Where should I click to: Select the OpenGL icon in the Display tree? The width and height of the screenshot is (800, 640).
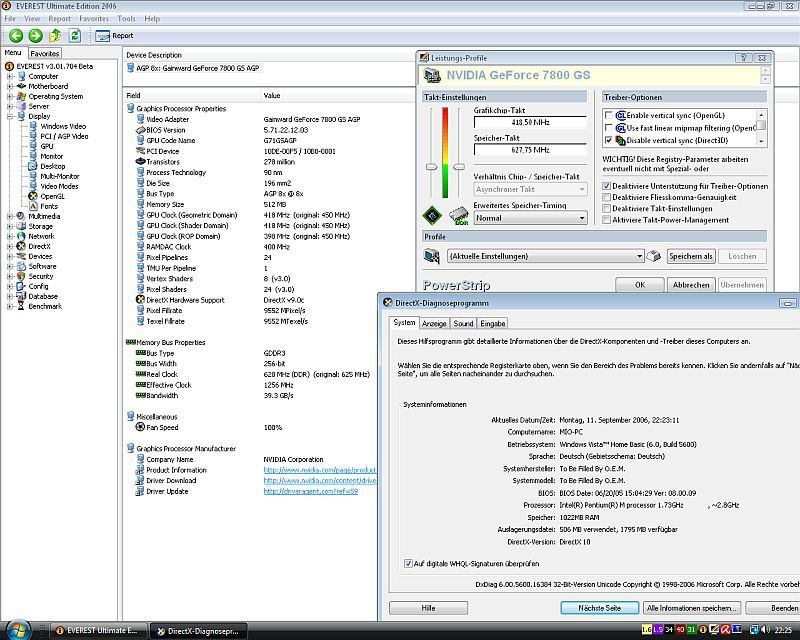pos(33,196)
